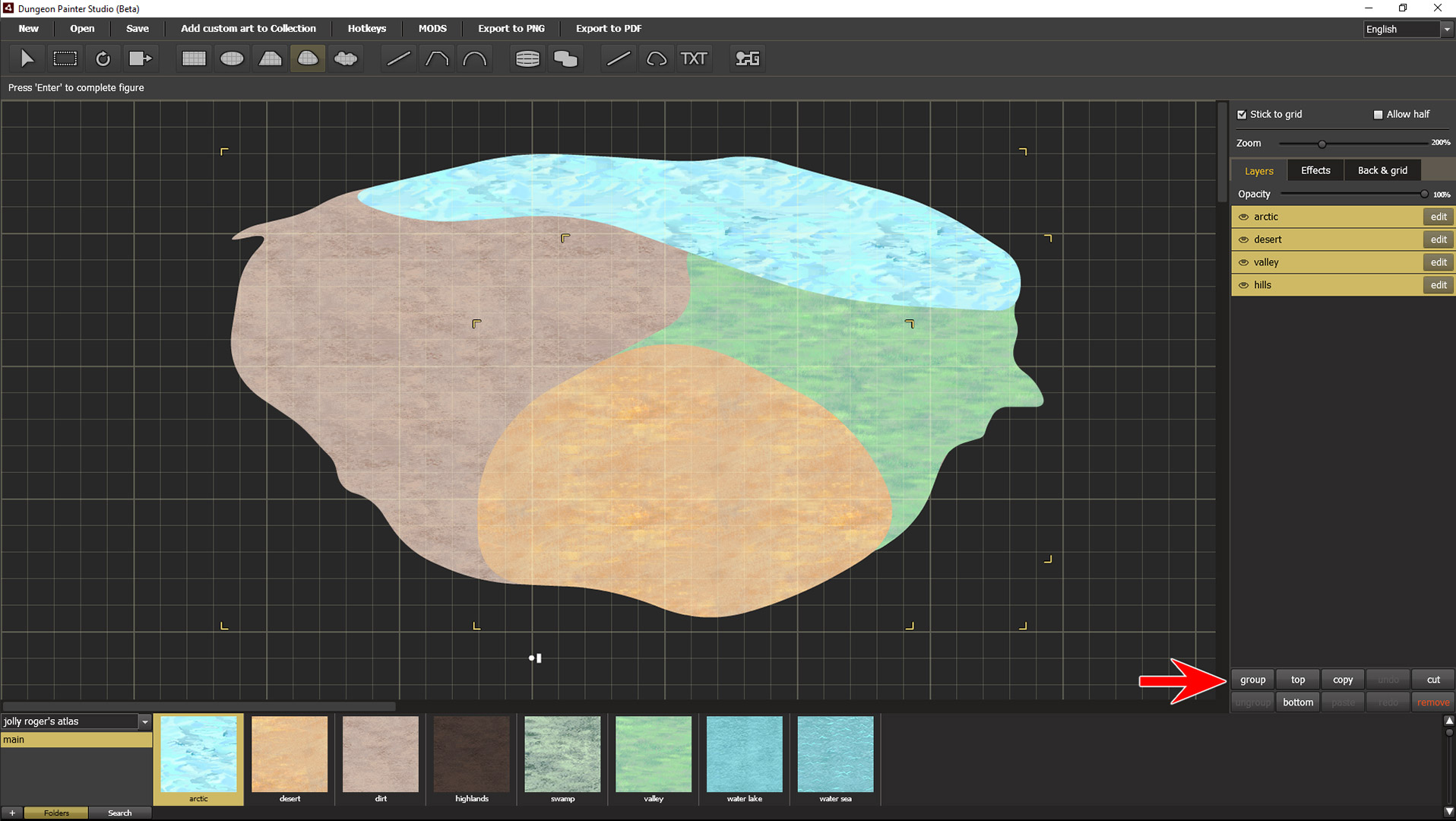Enable Allow half checkbox
1456x821 pixels.
(x=1378, y=115)
